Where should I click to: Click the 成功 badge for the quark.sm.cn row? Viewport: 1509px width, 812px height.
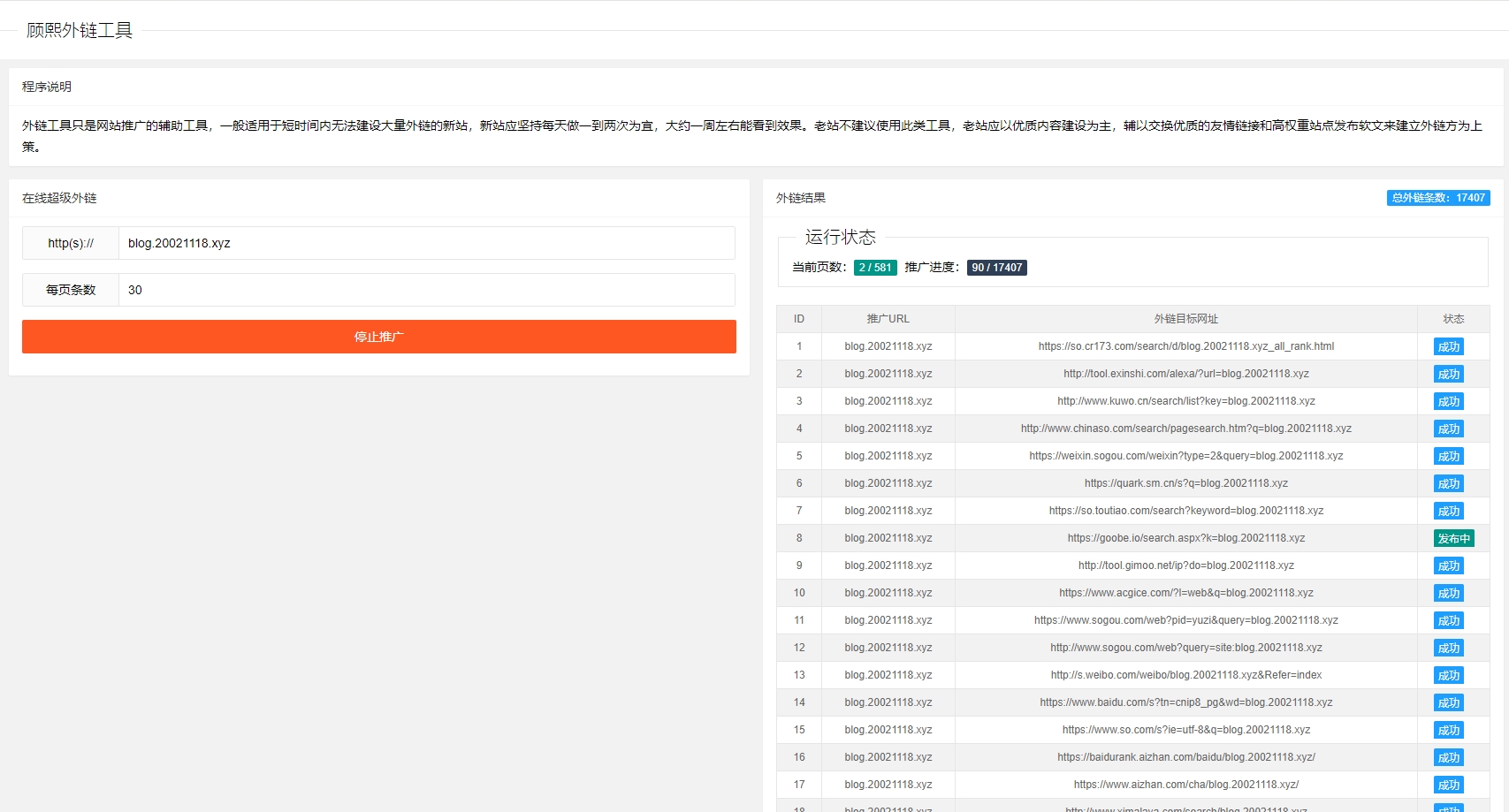tap(1448, 483)
